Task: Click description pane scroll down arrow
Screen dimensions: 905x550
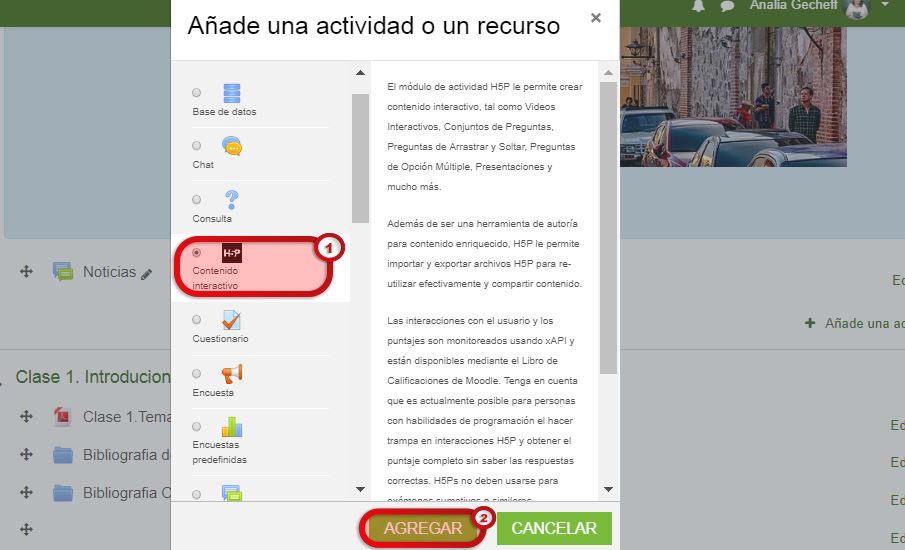Action: [608, 489]
